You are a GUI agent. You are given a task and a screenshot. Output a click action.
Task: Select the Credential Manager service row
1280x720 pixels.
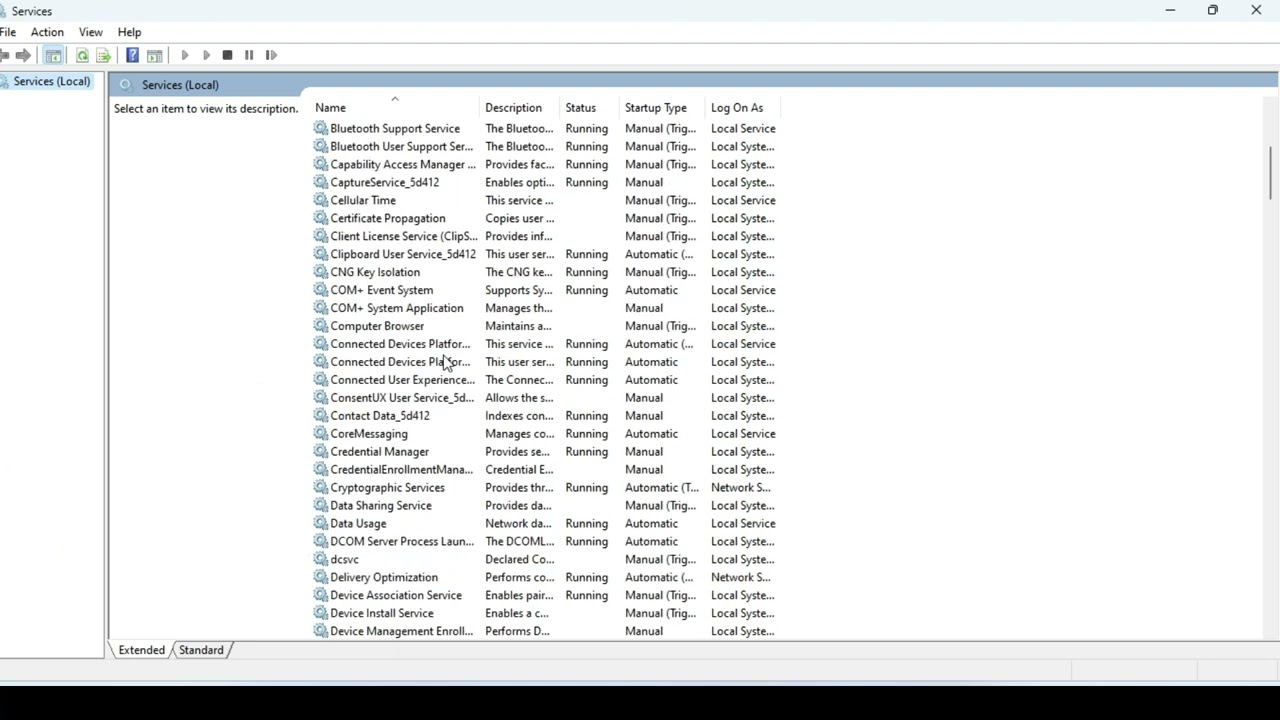[x=545, y=452]
